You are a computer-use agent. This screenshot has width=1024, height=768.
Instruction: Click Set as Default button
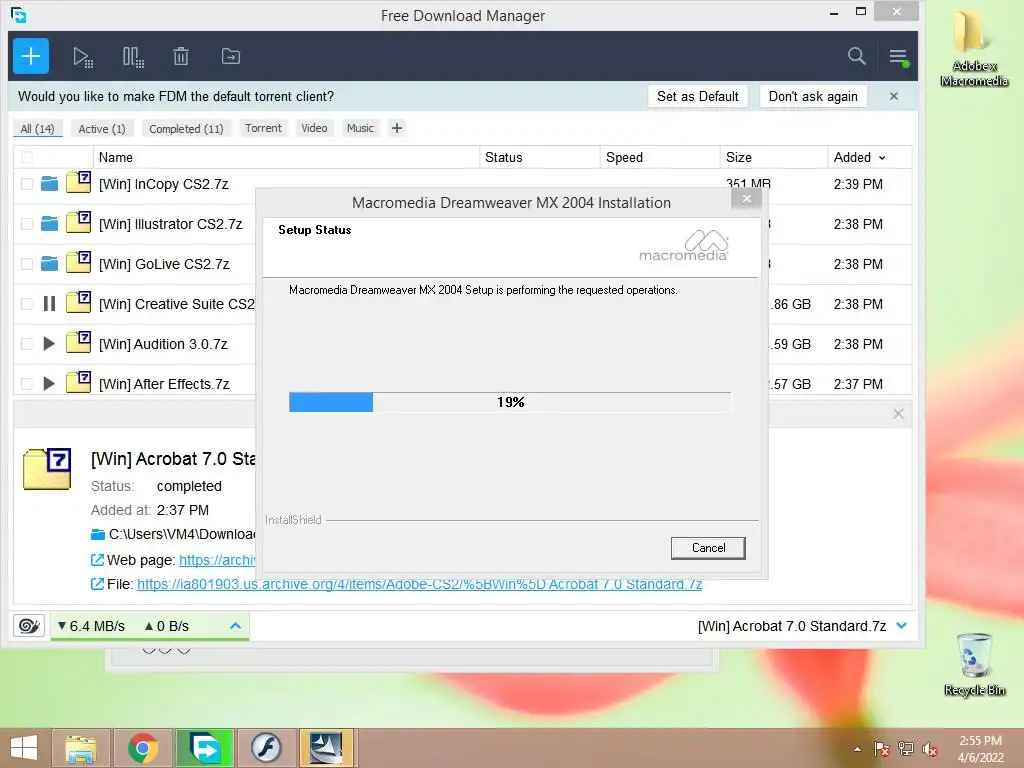697,96
